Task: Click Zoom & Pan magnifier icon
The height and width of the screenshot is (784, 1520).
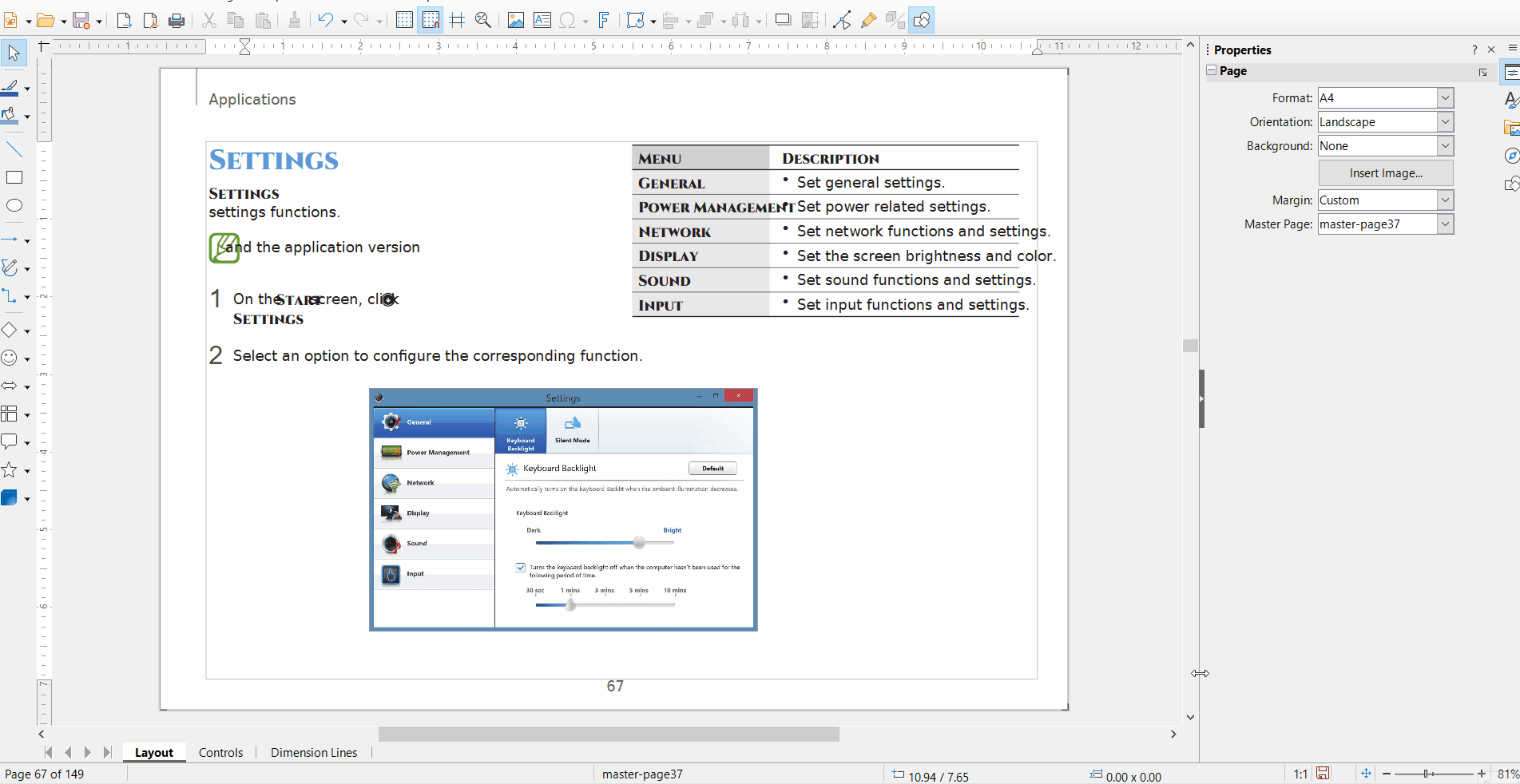Action: pos(483,20)
